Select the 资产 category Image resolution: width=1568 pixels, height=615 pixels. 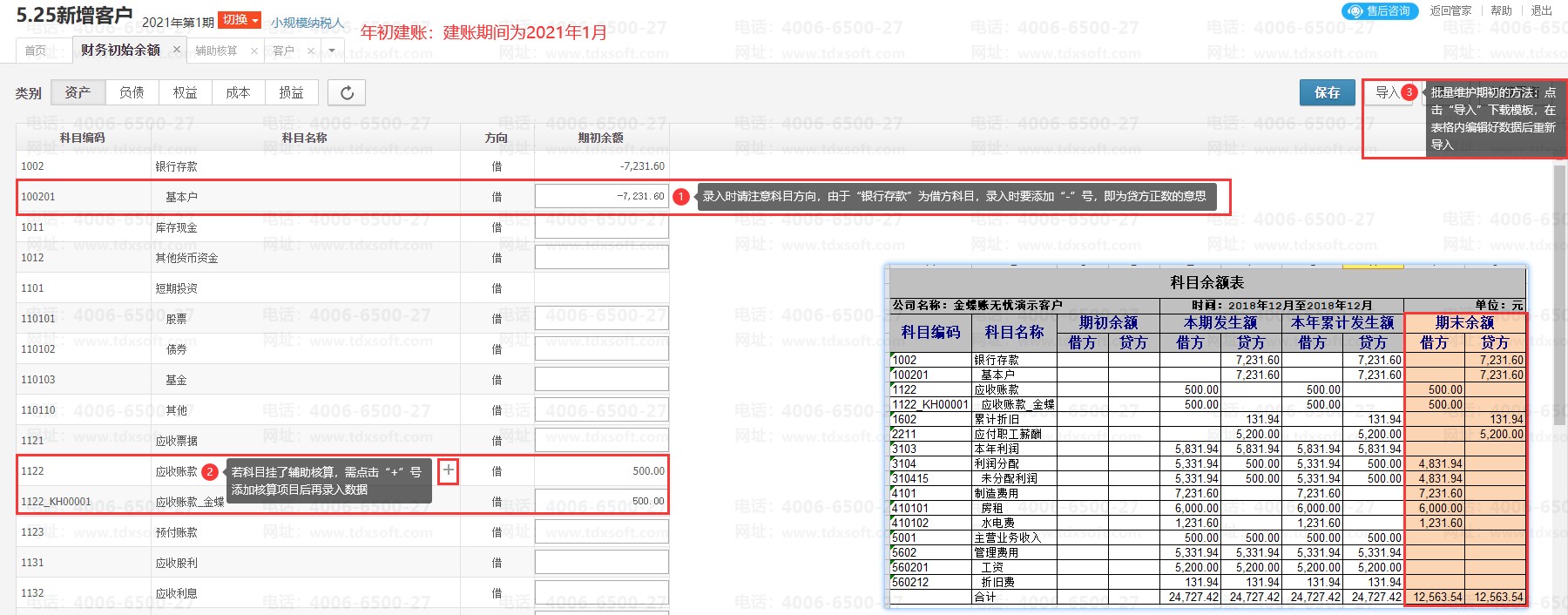[x=78, y=92]
